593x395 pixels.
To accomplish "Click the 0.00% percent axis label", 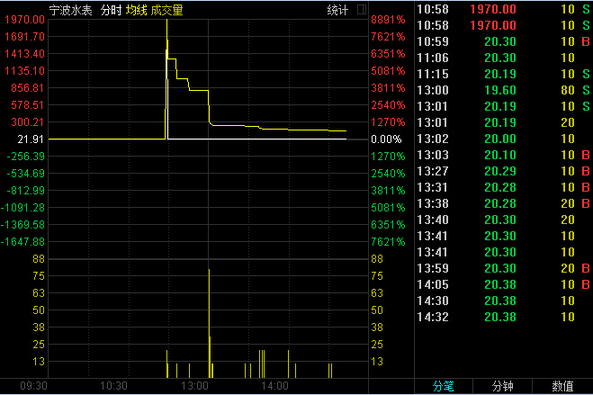I will [x=386, y=139].
